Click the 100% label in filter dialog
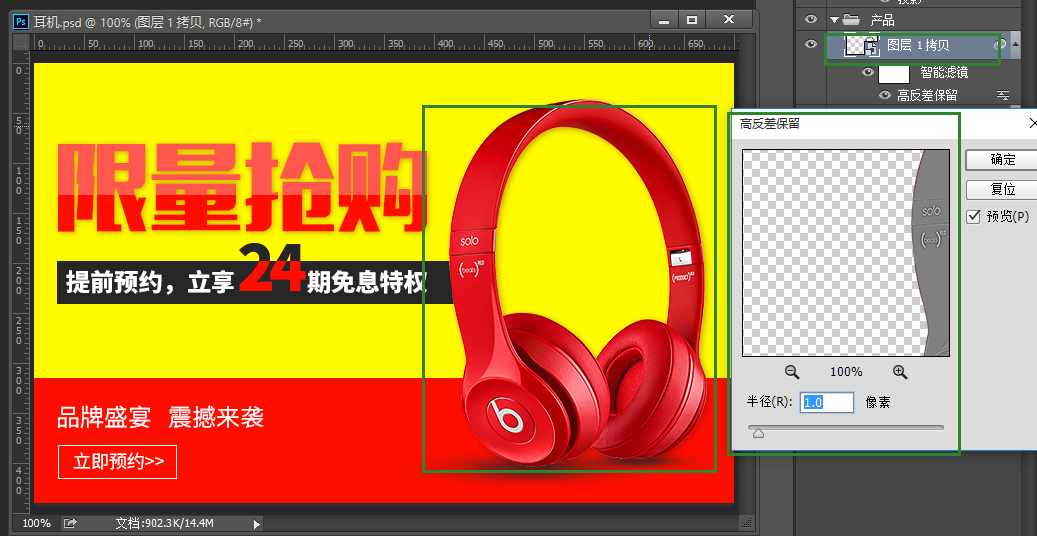Screen dimensions: 1037x536 coord(846,372)
